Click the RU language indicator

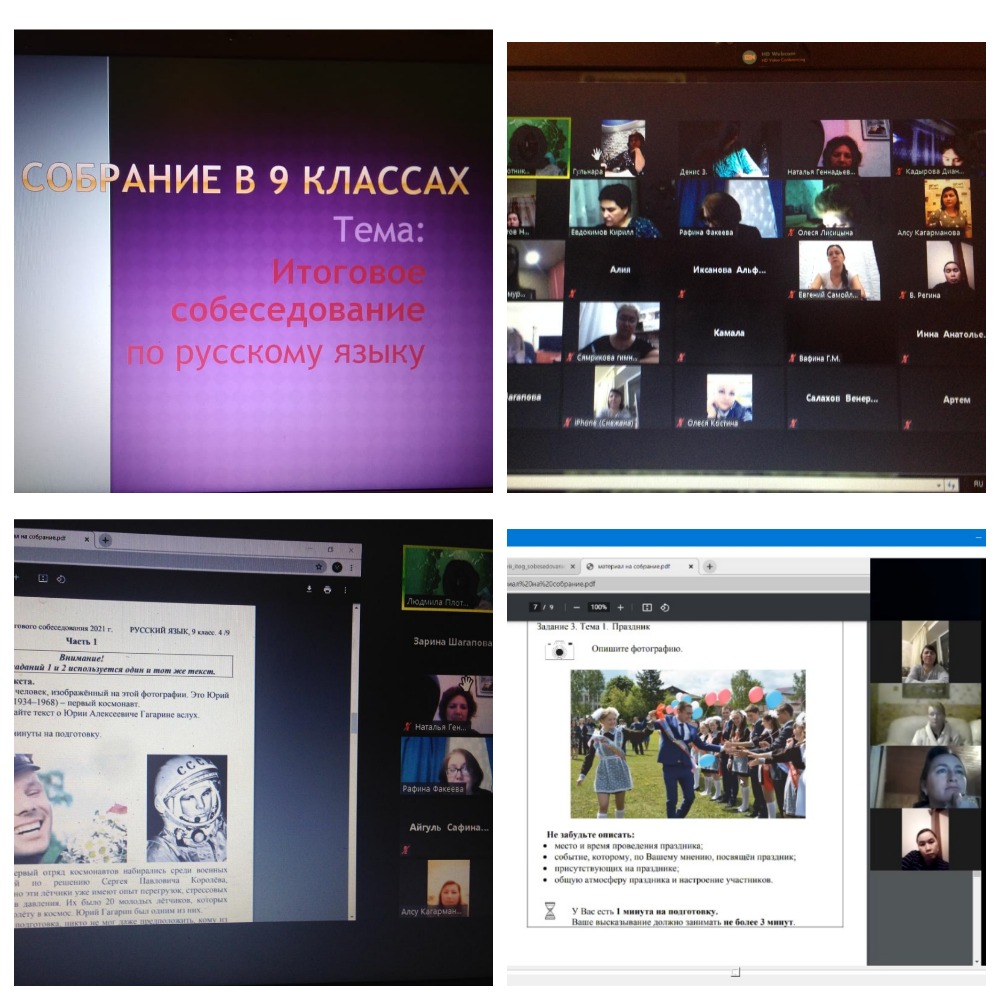pos(978,484)
